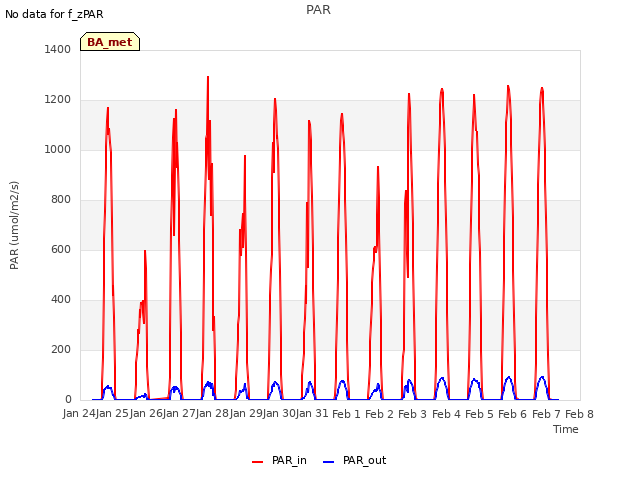Click the Jan 24 x-axis label
The height and width of the screenshot is (480, 640).
coord(79,414)
